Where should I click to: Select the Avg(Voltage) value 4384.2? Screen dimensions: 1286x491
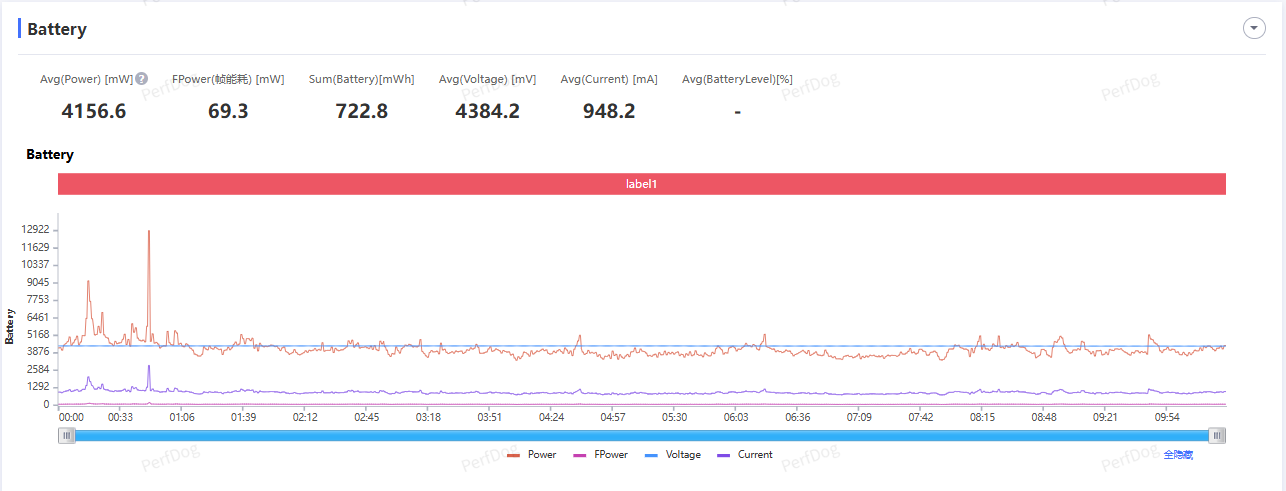[x=487, y=111]
